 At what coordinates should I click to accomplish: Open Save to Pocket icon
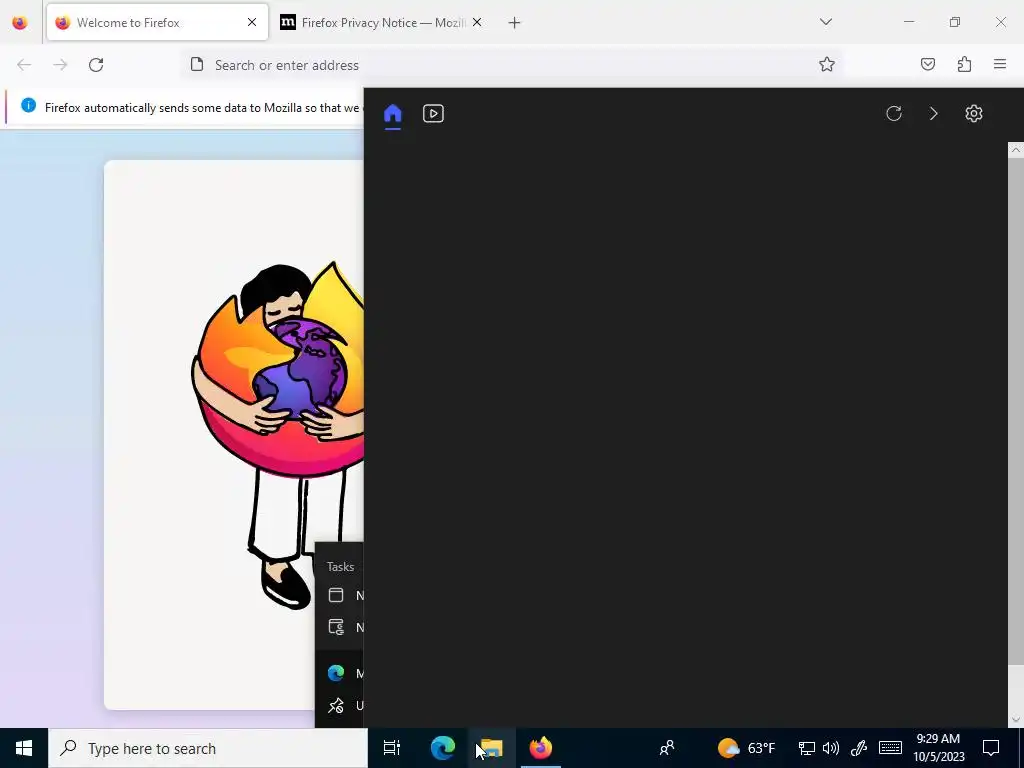click(x=927, y=64)
